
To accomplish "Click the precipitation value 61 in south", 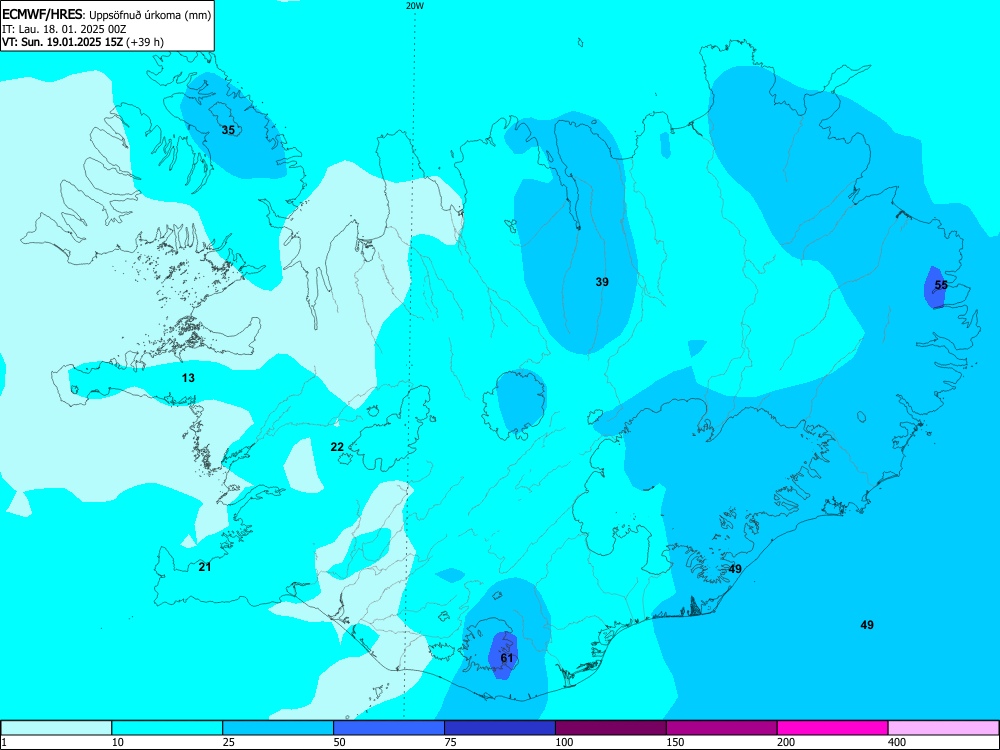I will (507, 658).
